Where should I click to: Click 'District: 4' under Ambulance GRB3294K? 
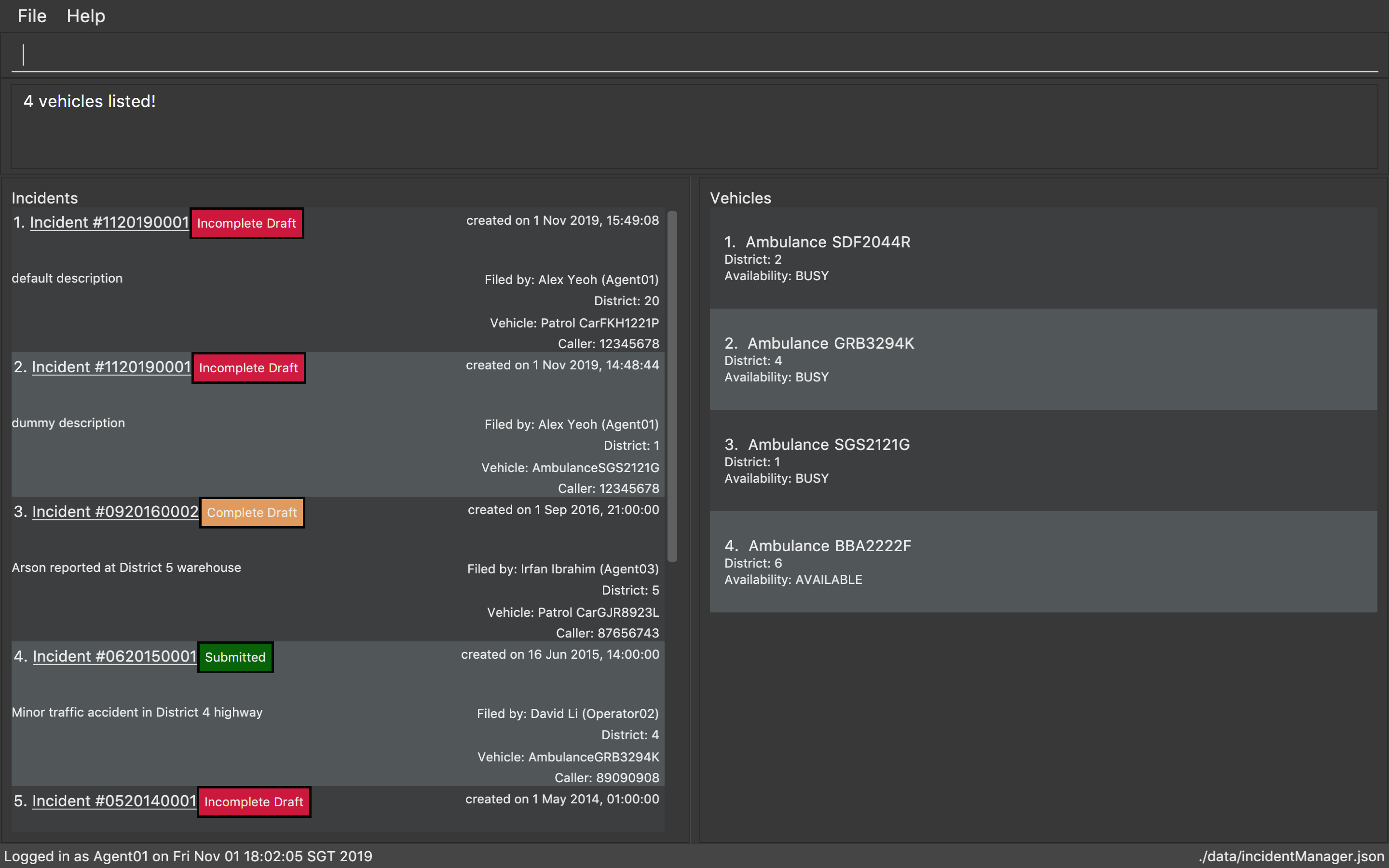pos(753,361)
